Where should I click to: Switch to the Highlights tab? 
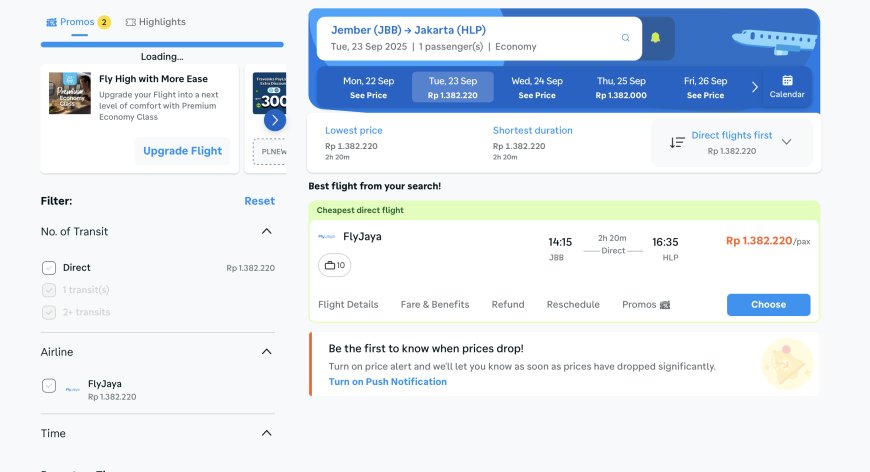click(x=155, y=22)
